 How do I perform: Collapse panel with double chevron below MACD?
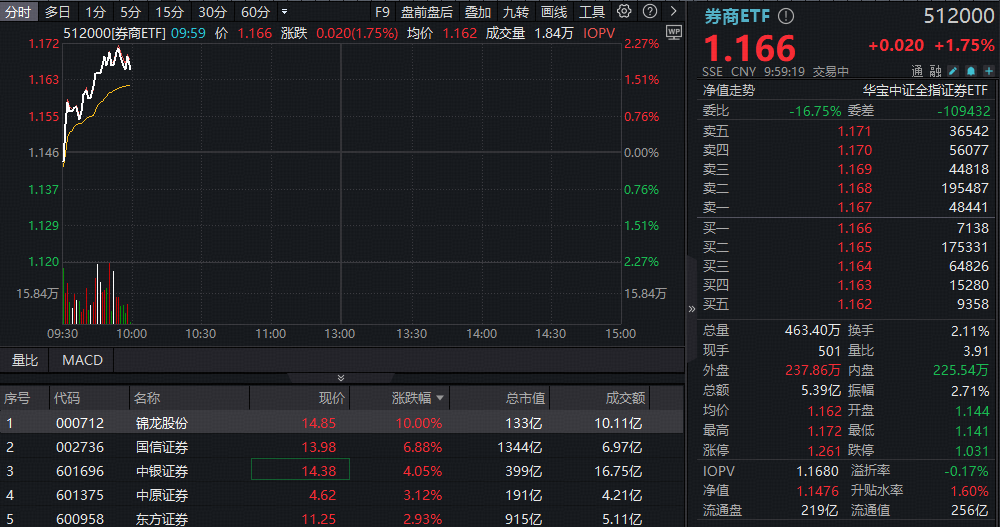coord(341,378)
